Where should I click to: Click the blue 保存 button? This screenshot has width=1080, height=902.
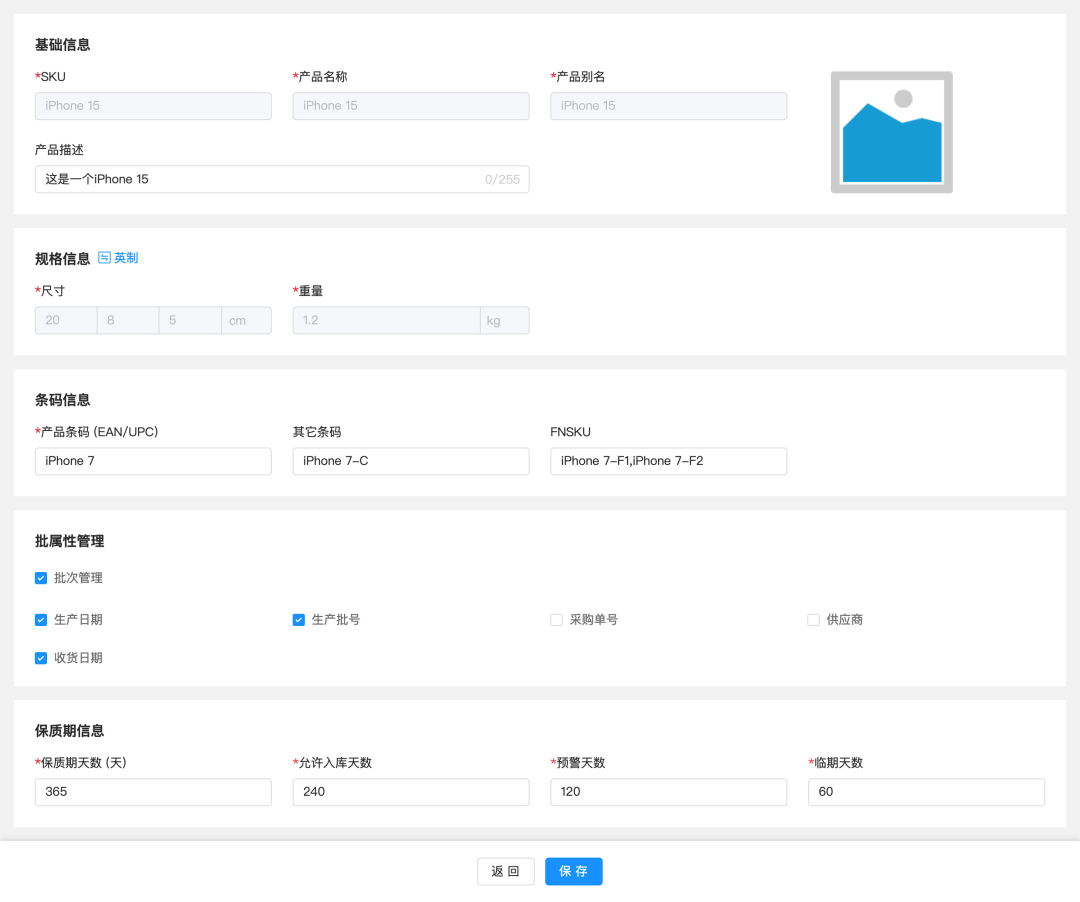[574, 871]
